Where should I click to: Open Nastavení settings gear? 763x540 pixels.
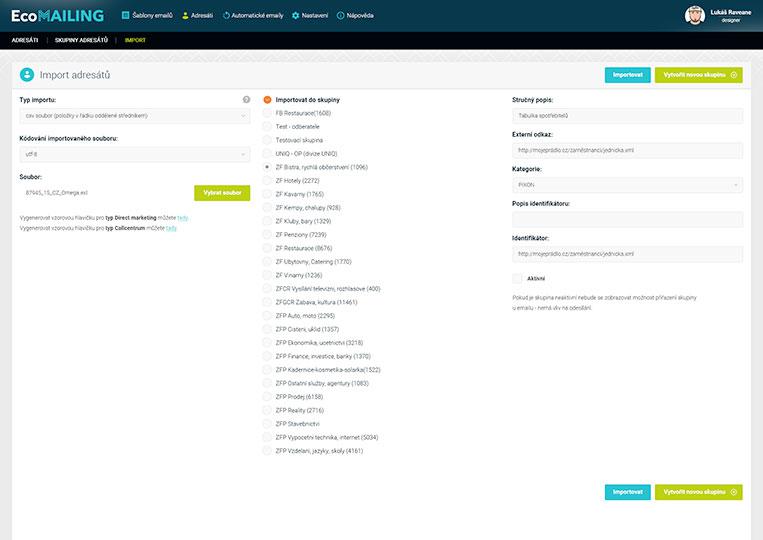coord(310,16)
